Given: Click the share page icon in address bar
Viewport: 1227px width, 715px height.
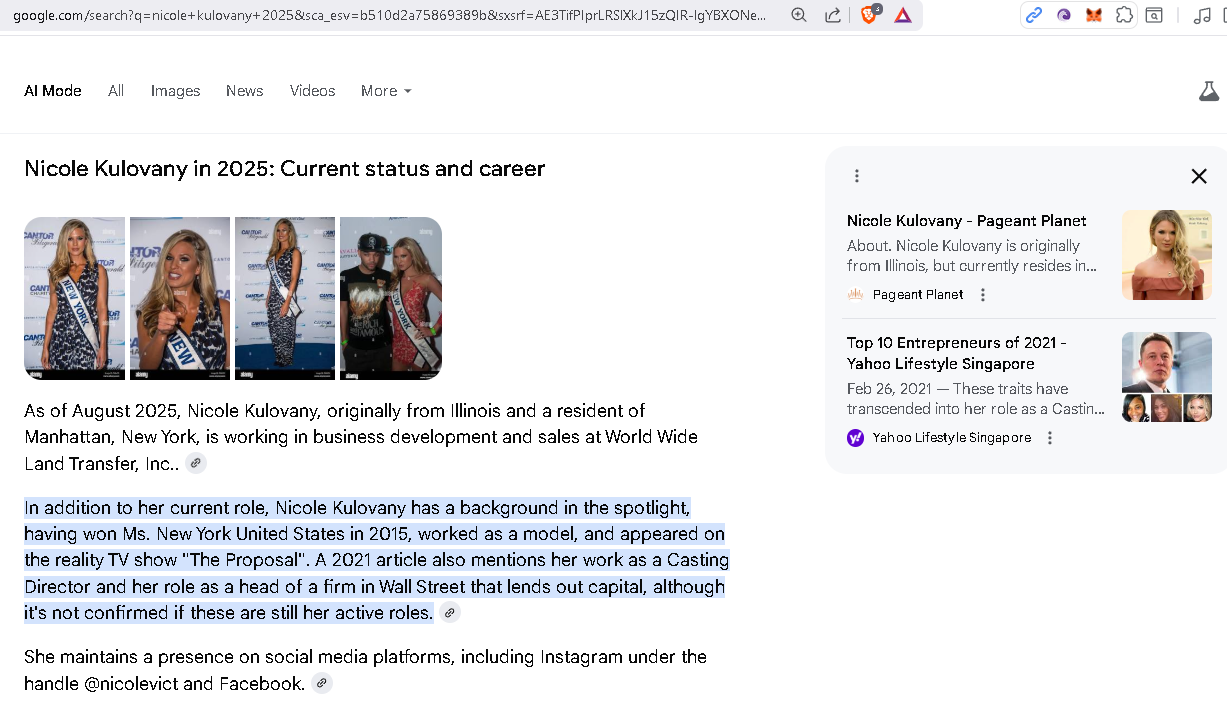Looking at the screenshot, I should [832, 15].
